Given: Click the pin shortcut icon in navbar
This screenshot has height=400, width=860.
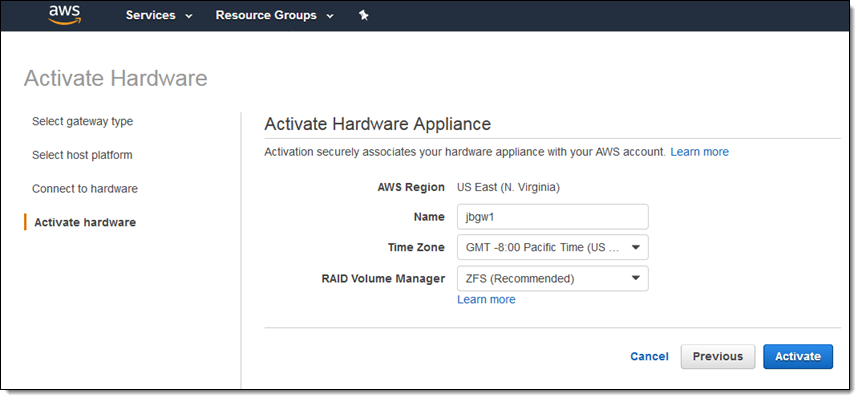Looking at the screenshot, I should [363, 16].
